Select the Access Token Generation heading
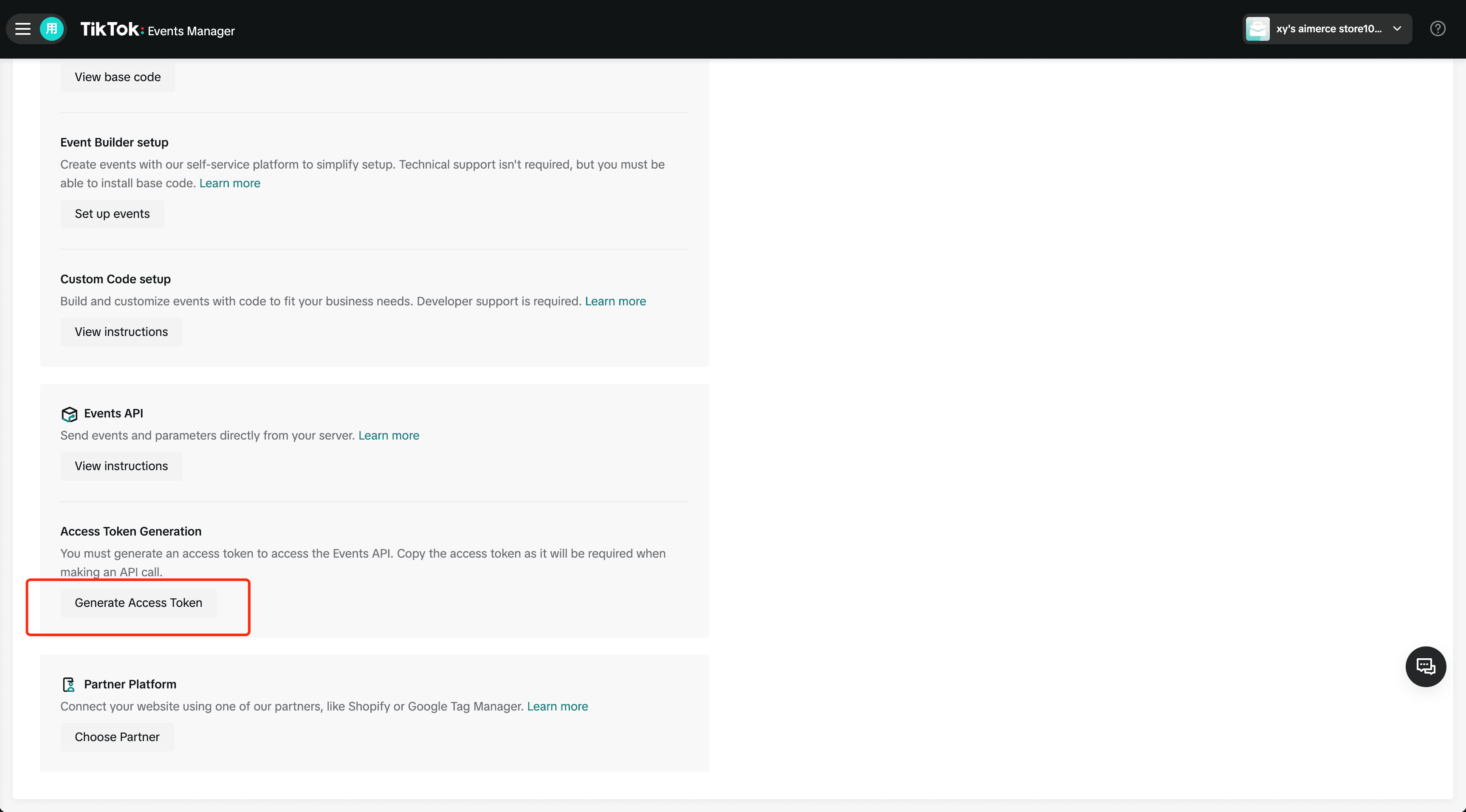The image size is (1466, 812). tap(131, 531)
